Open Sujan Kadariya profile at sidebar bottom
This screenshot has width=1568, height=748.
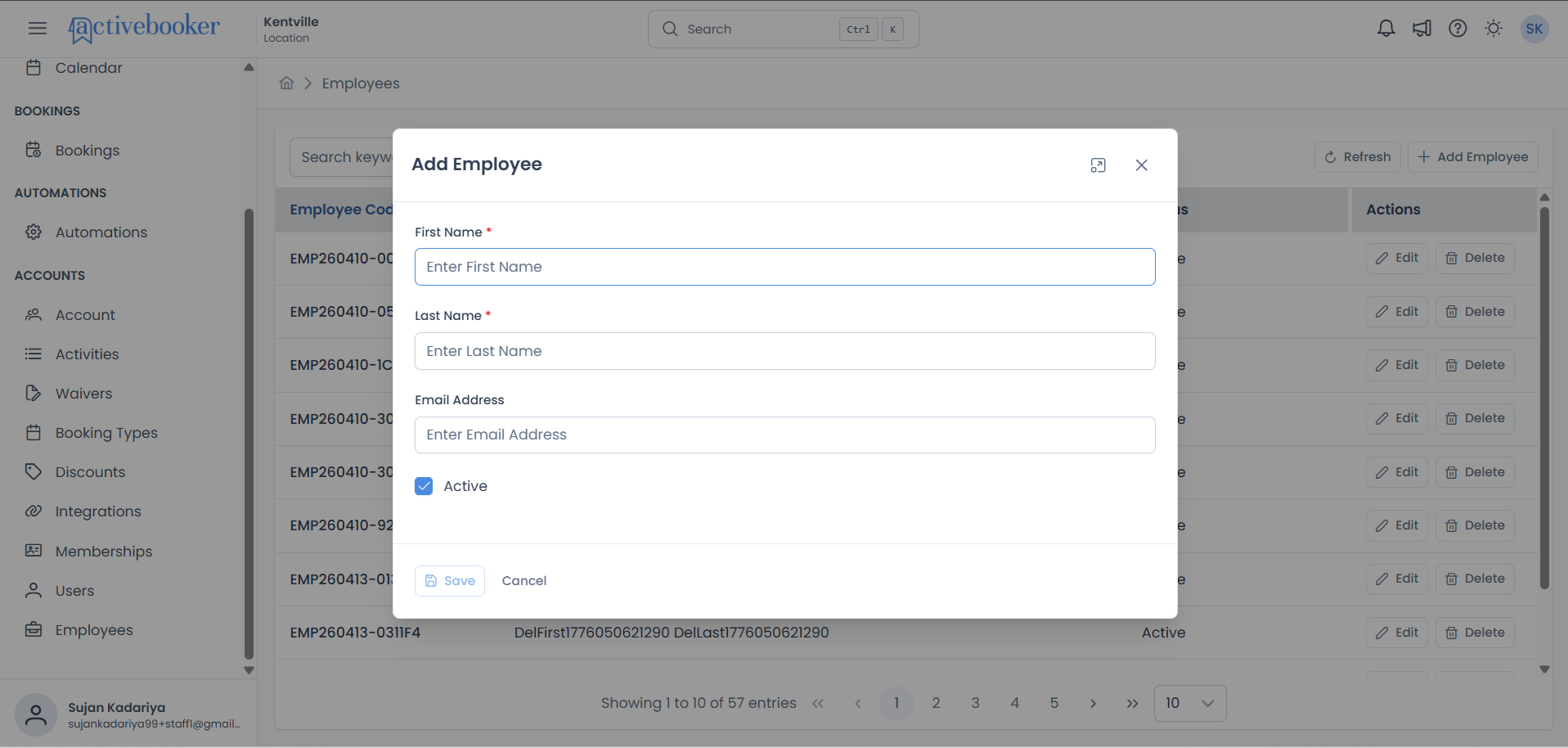pyautogui.click(x=128, y=714)
